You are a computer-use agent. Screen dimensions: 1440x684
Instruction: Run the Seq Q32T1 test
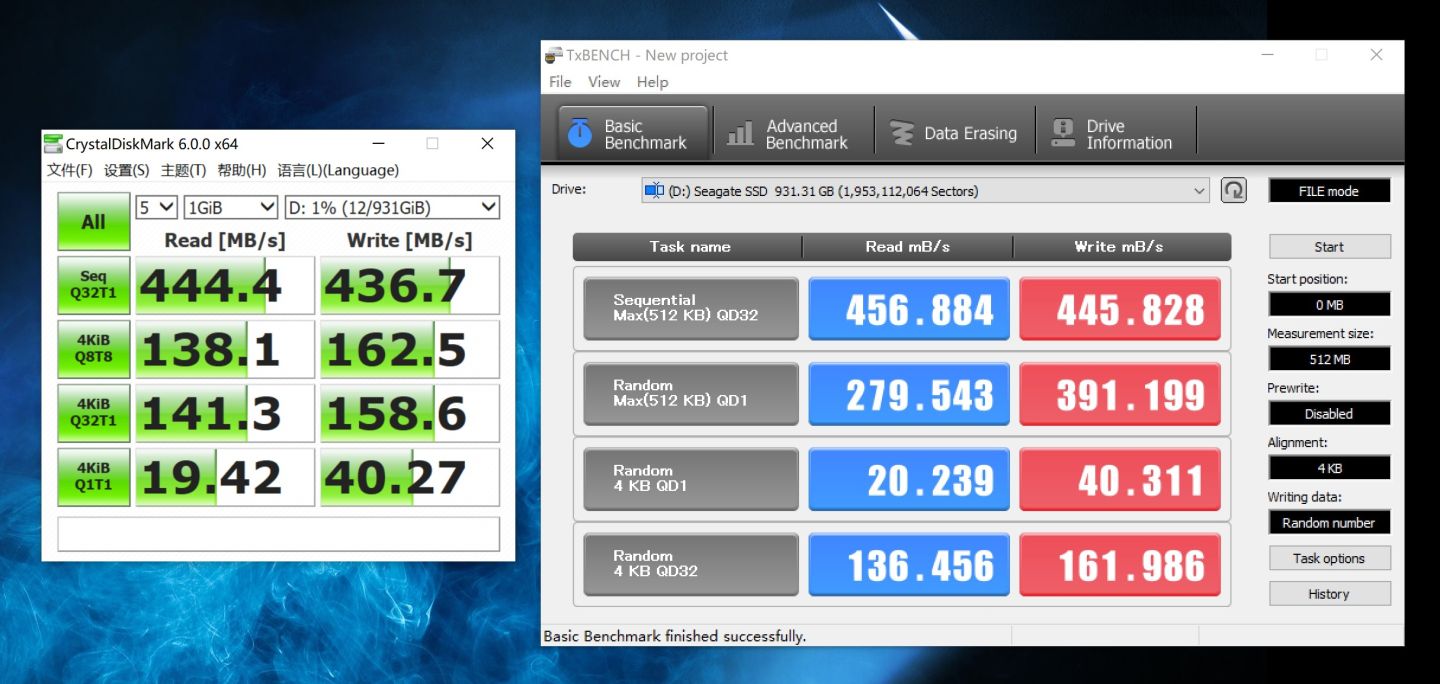click(93, 285)
